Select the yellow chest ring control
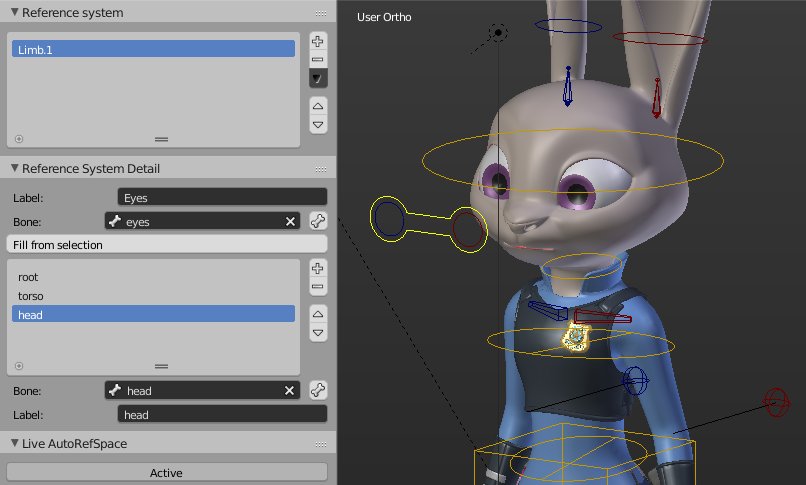 click(x=580, y=342)
